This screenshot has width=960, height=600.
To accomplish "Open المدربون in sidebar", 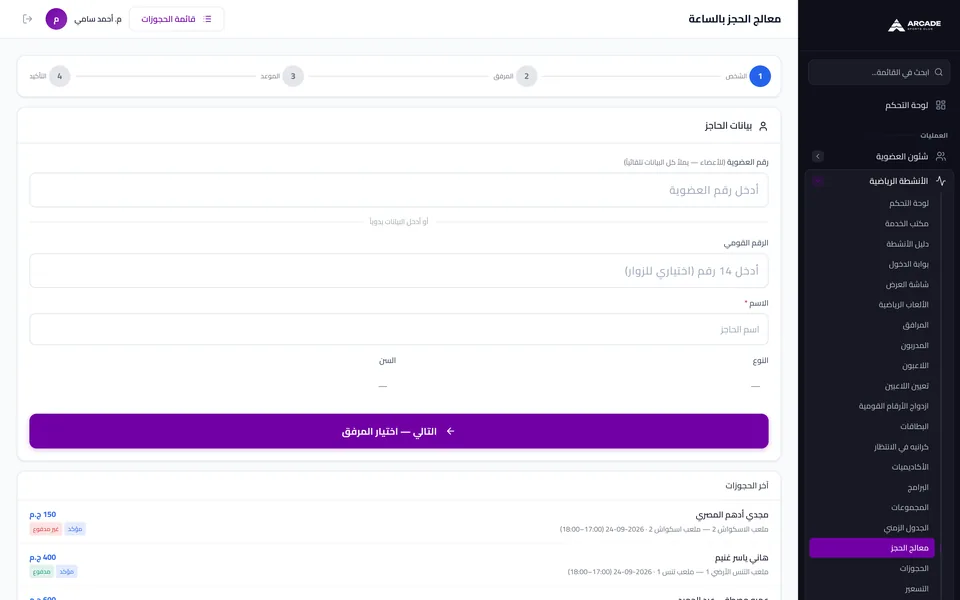I will pos(915,345).
